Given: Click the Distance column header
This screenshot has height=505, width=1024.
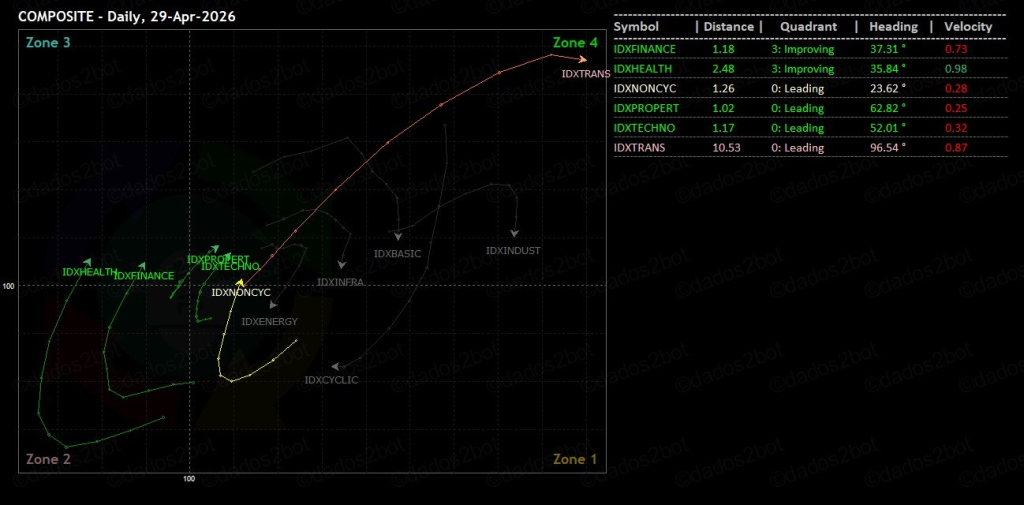Looking at the screenshot, I should (x=728, y=27).
